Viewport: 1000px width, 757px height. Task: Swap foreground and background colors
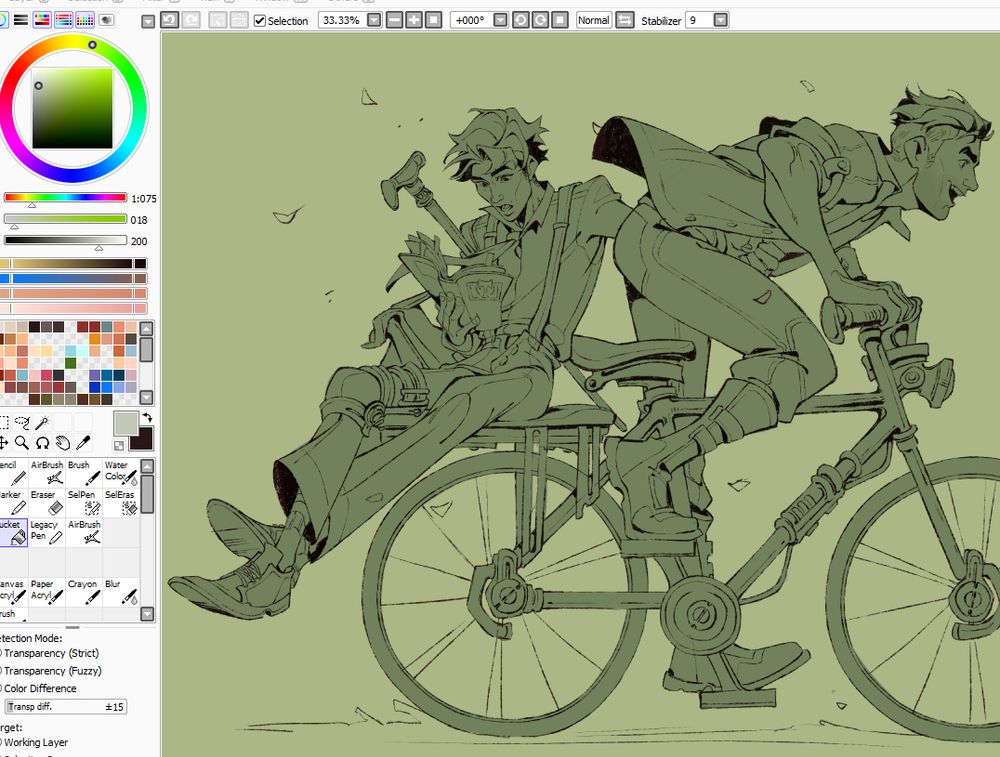147,418
